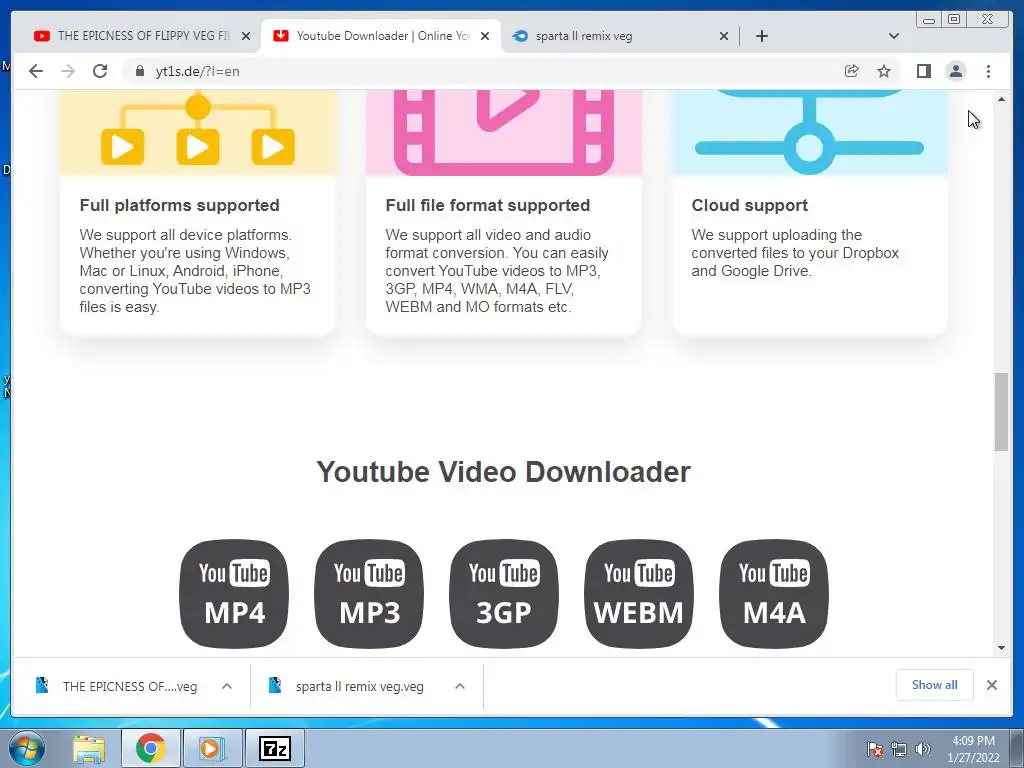Open the YouTube 3GP downloader badge

point(504,594)
